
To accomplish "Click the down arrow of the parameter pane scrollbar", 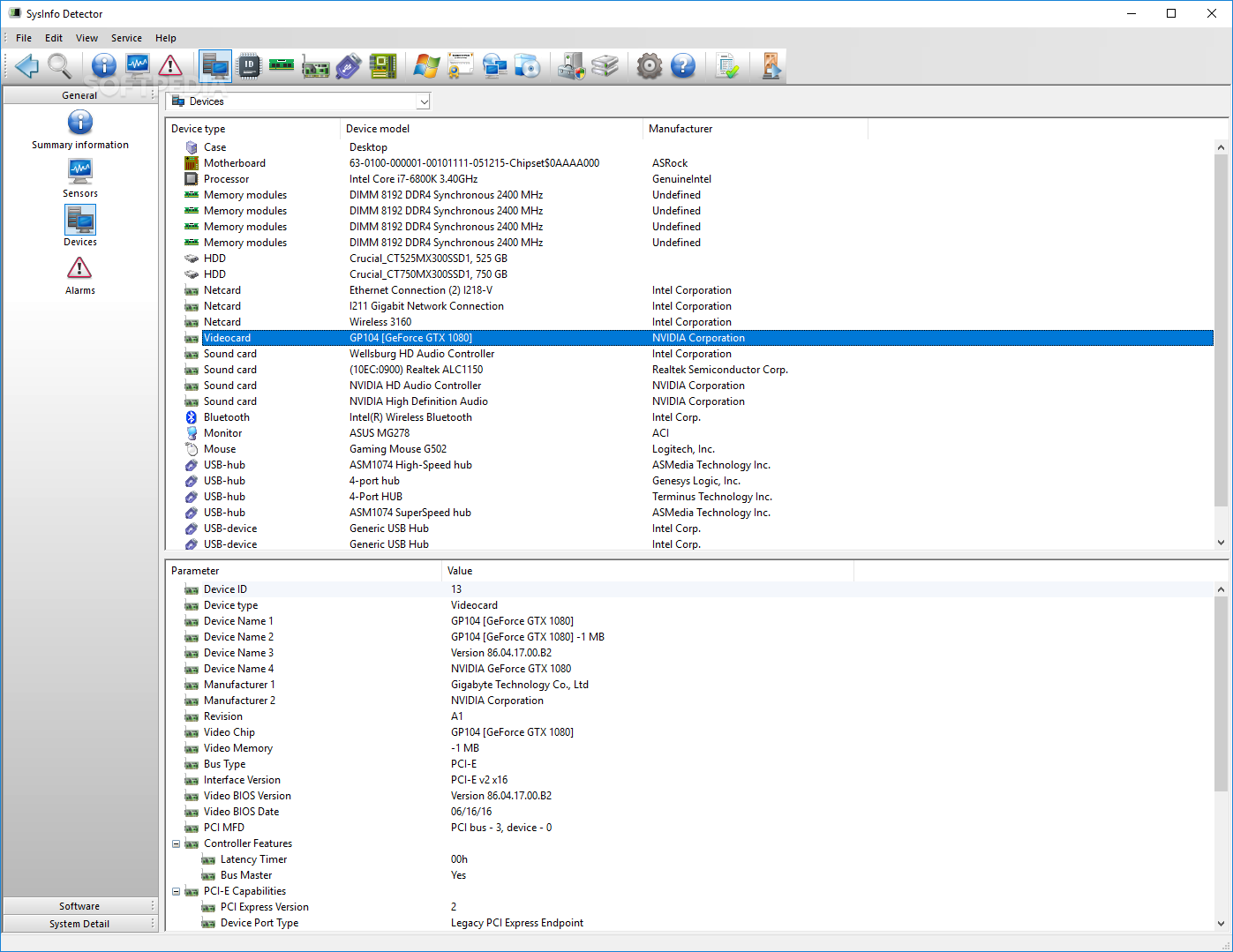I will click(1222, 923).
